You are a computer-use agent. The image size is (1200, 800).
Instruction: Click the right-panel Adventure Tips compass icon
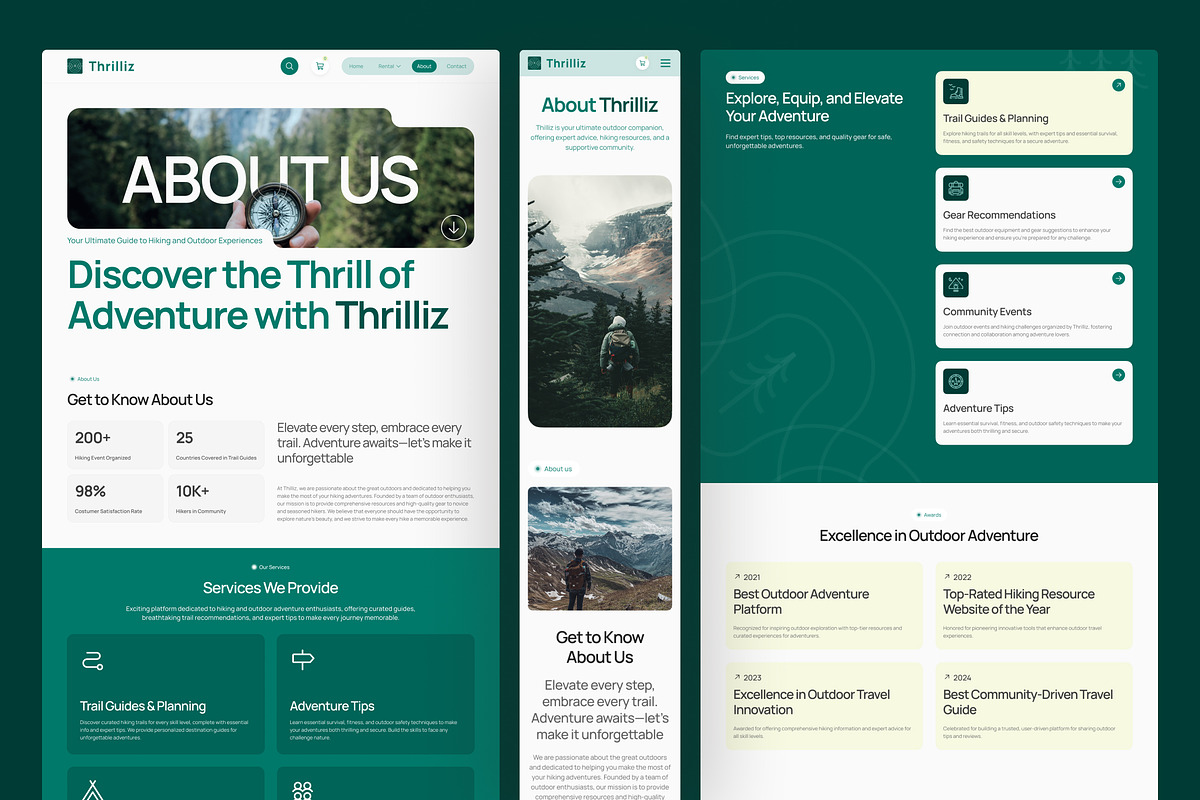coord(956,381)
